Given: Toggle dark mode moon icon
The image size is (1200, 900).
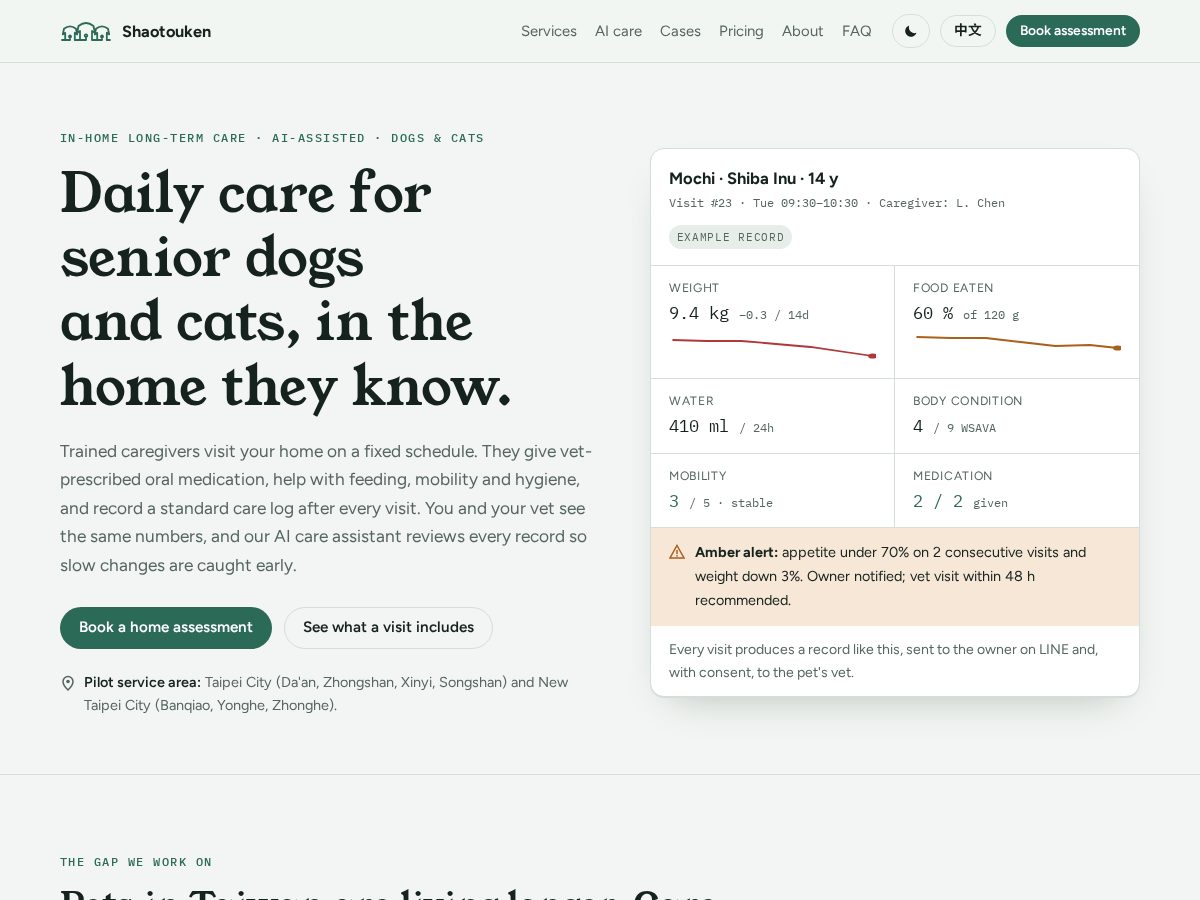Looking at the screenshot, I should 910,31.
